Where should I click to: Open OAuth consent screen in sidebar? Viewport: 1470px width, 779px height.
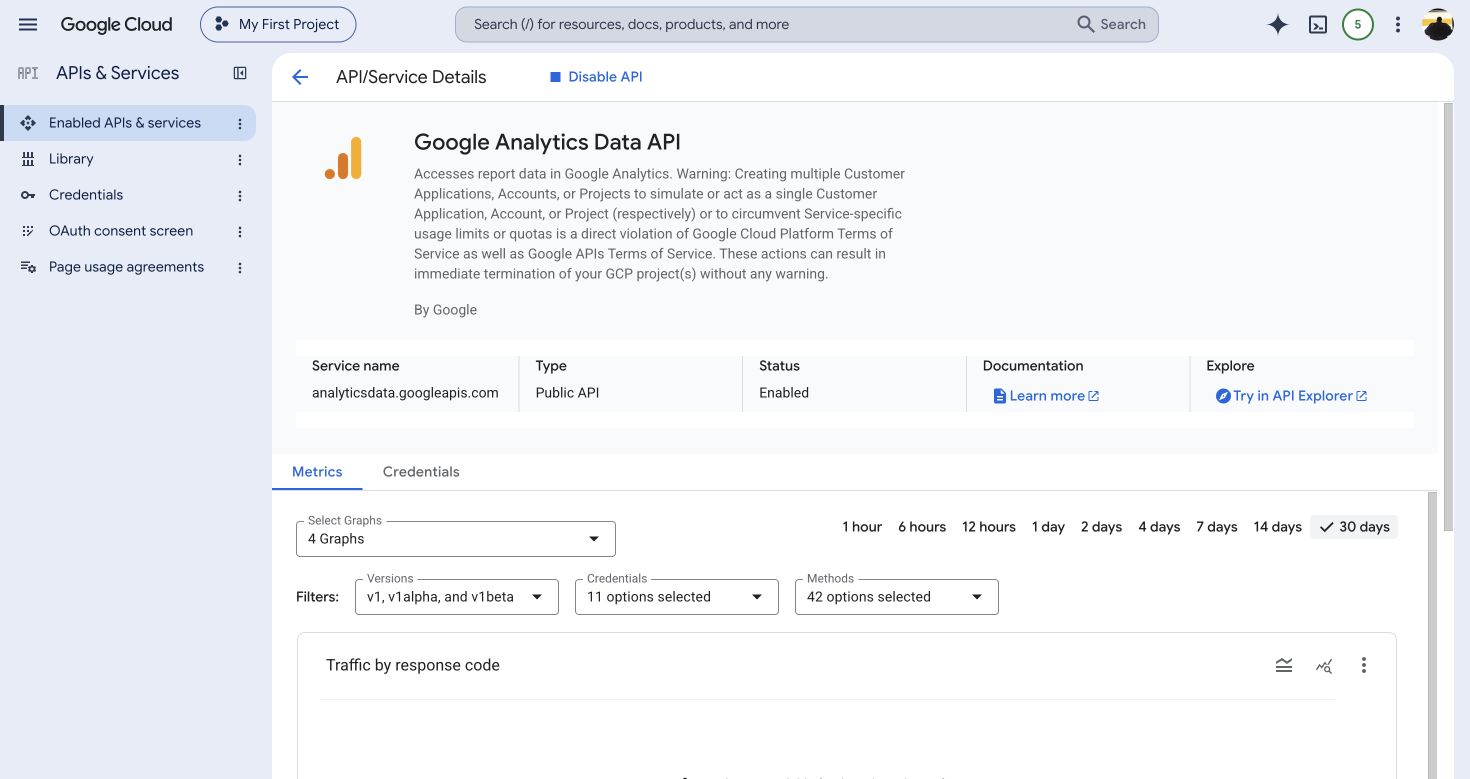coord(121,231)
